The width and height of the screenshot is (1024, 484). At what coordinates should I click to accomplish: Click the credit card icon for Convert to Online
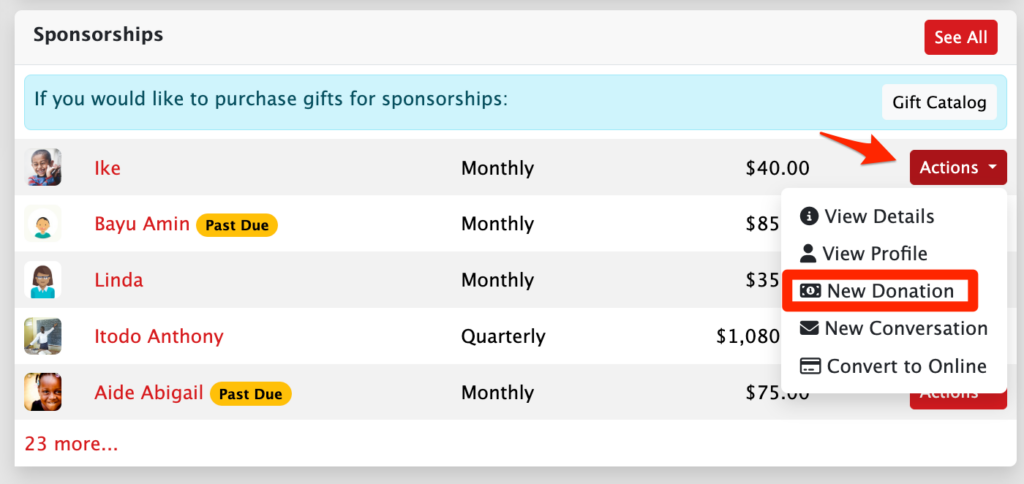tap(810, 366)
